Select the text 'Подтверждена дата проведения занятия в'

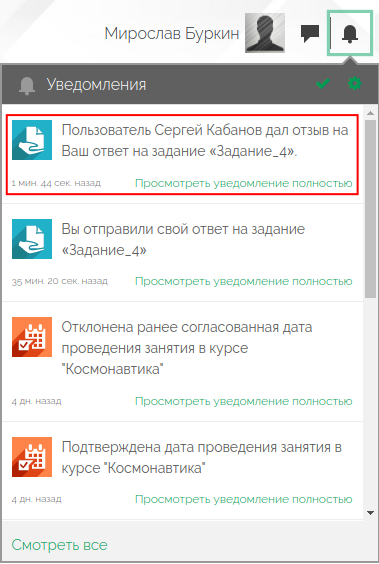pos(201,447)
